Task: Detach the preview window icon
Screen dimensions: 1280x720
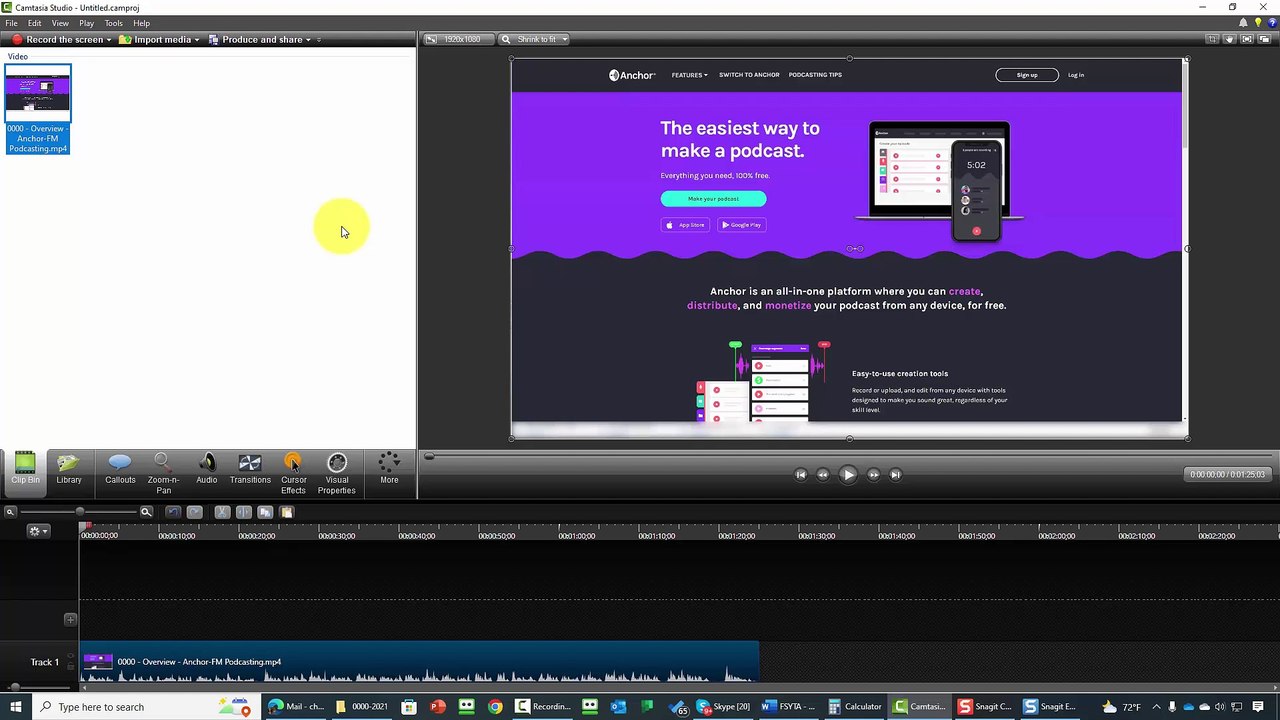Action: point(1264,39)
